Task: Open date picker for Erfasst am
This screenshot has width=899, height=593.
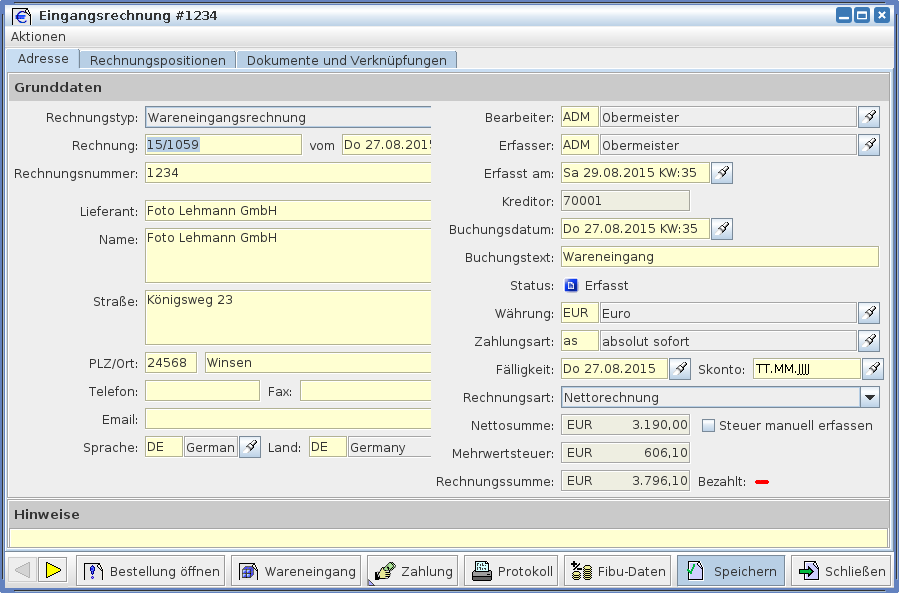Action: coord(722,173)
